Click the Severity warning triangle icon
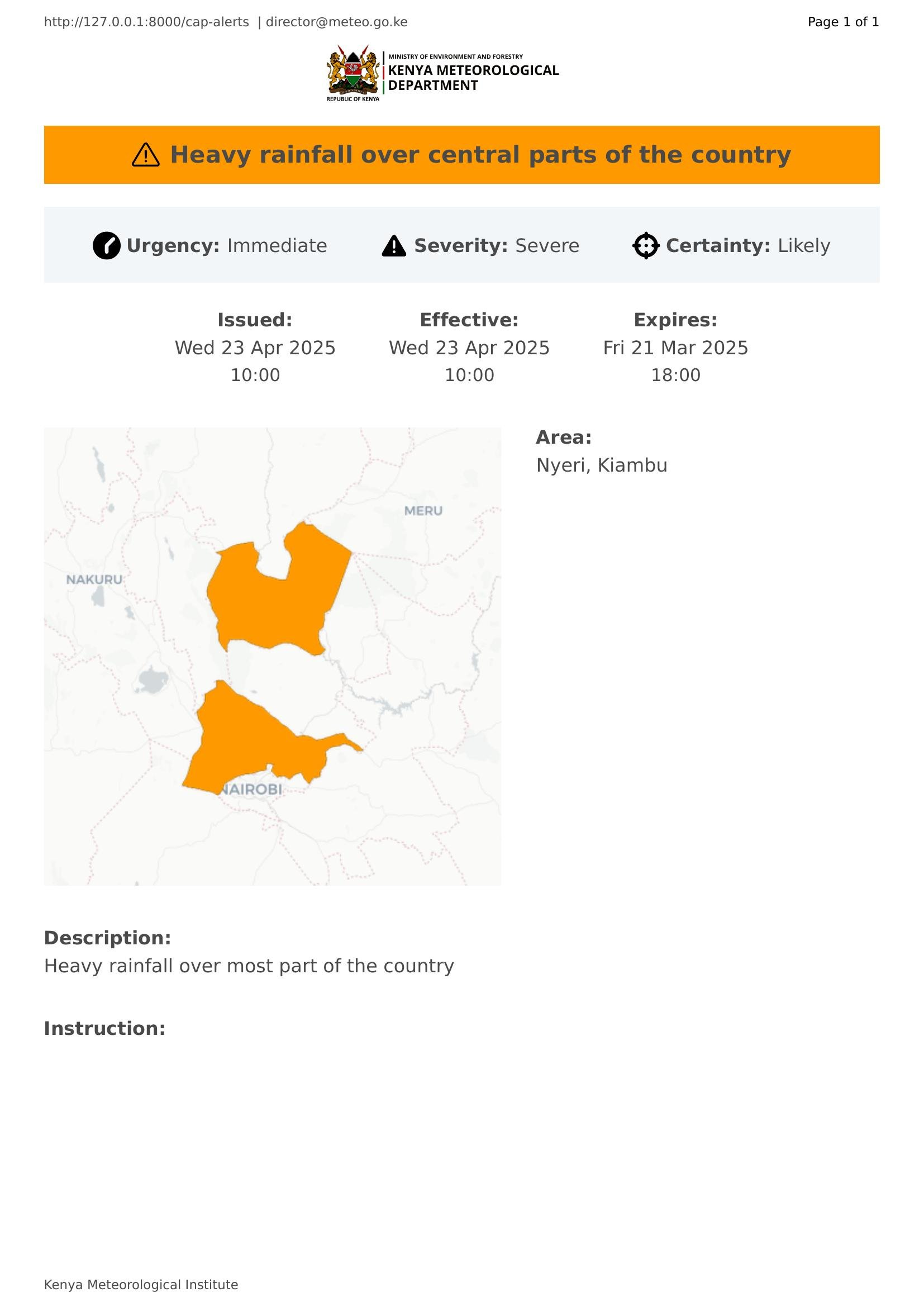924x1307 pixels. [x=394, y=246]
